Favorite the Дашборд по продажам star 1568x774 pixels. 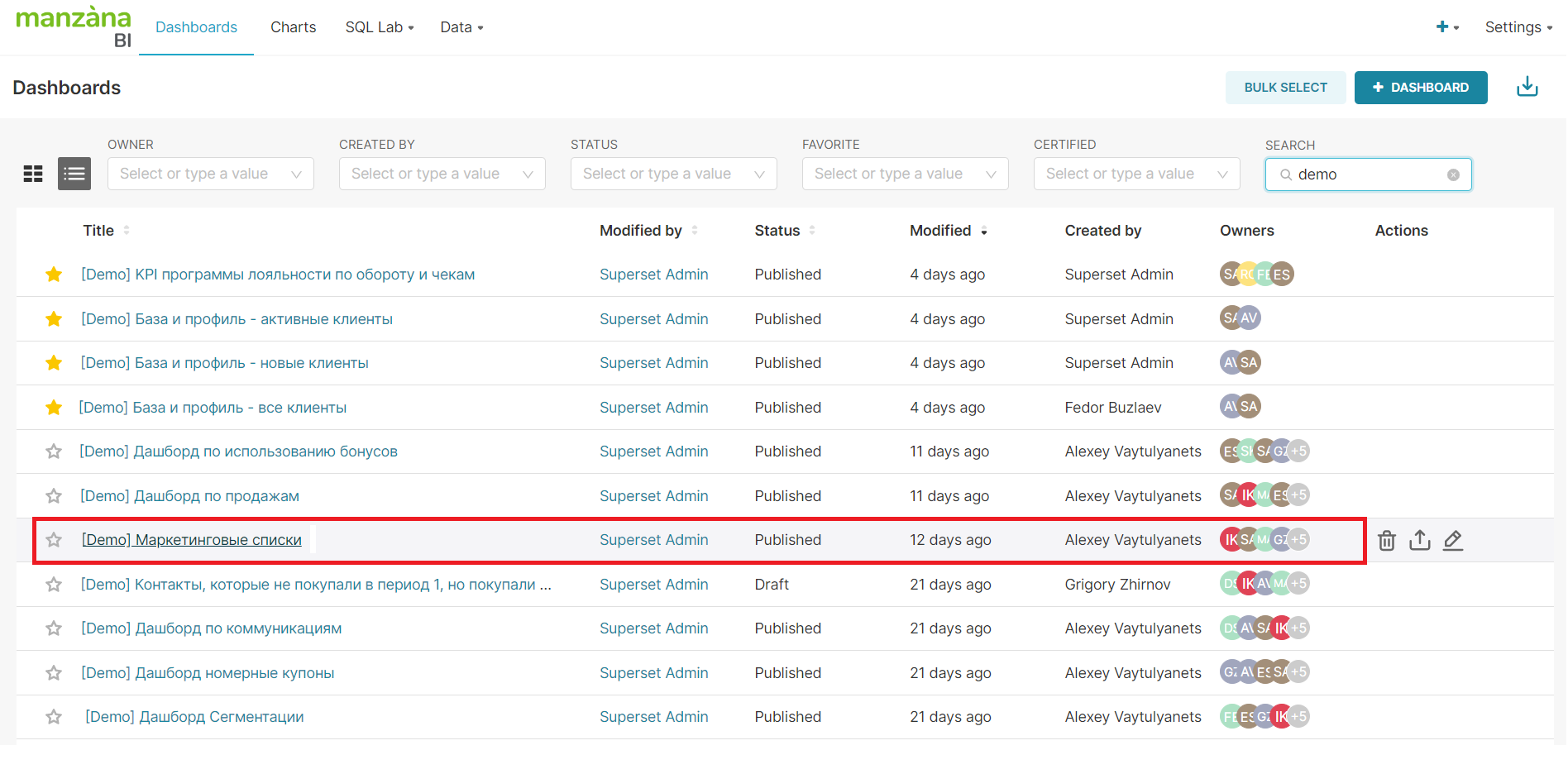pyautogui.click(x=54, y=496)
